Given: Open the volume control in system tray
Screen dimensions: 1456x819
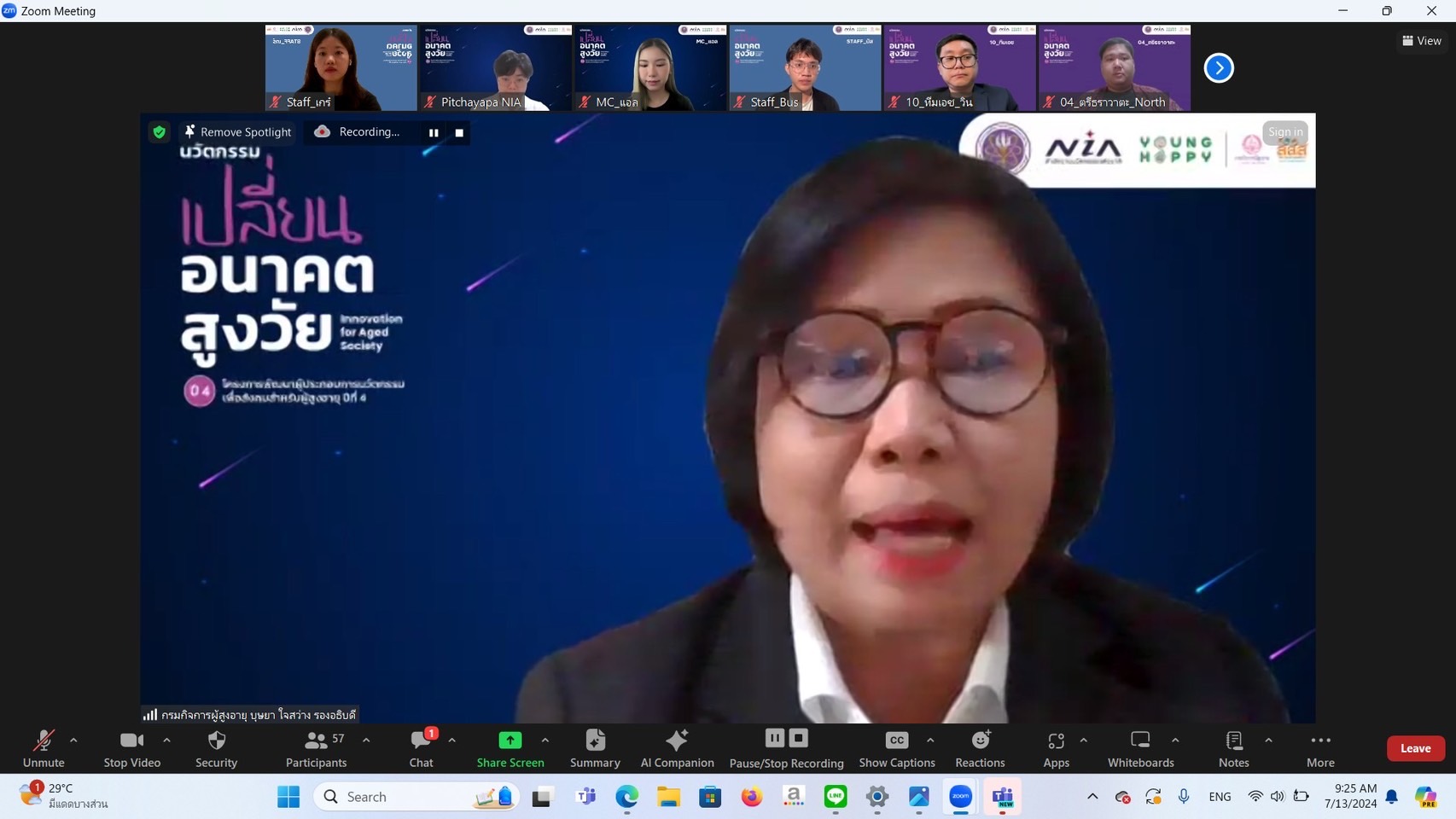Looking at the screenshot, I should tap(1277, 797).
